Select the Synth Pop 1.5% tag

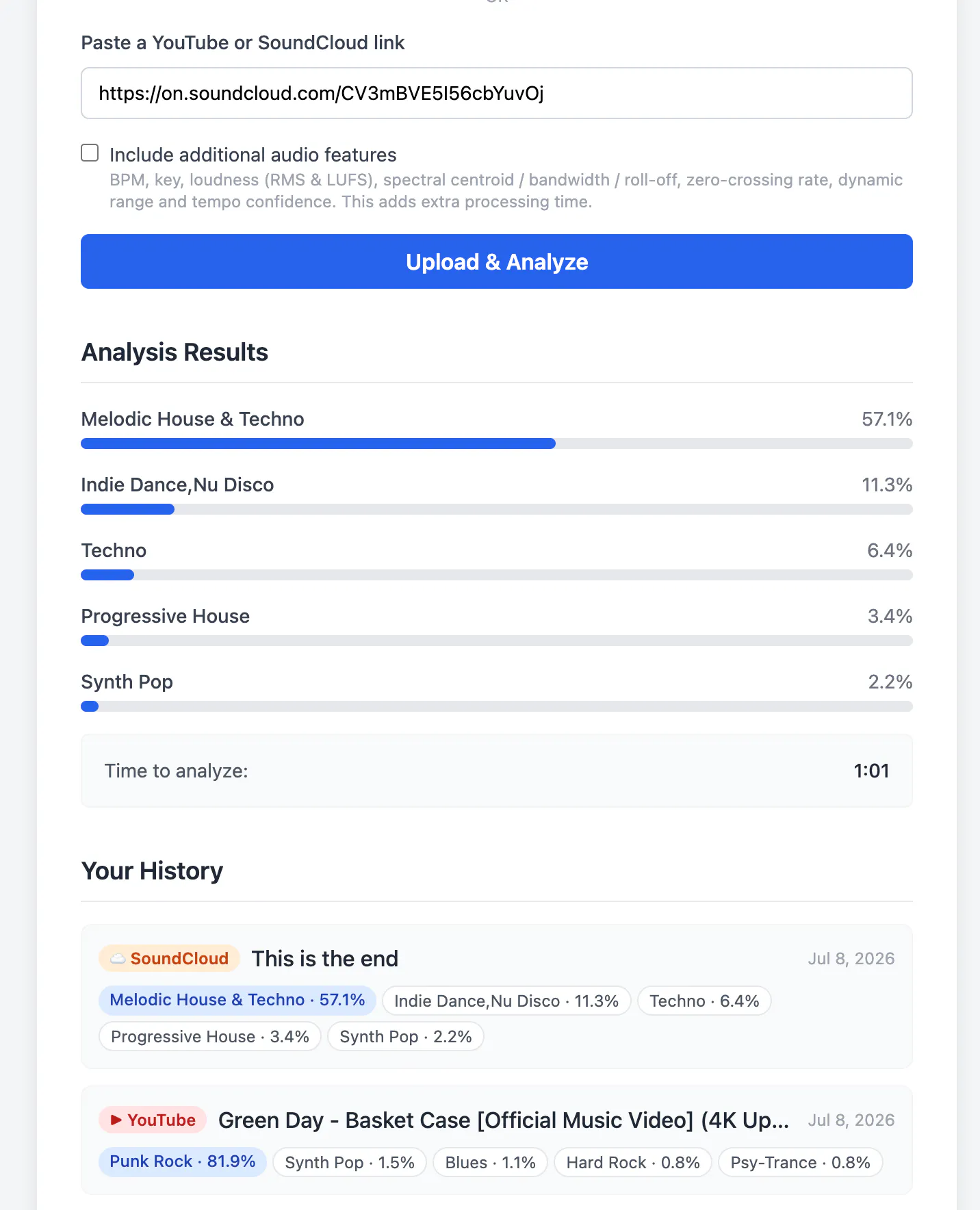[x=350, y=1162]
